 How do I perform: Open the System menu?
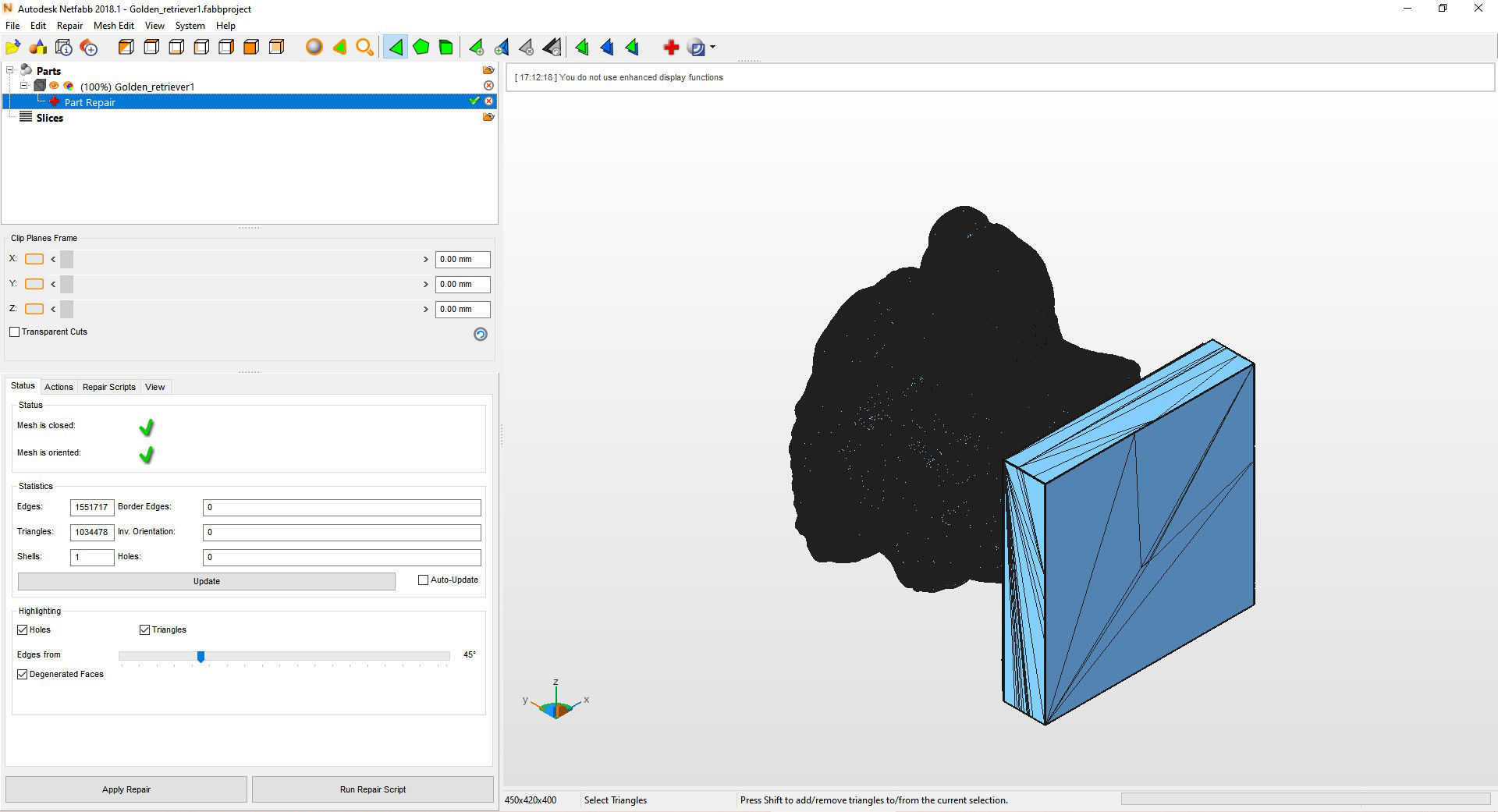click(190, 26)
